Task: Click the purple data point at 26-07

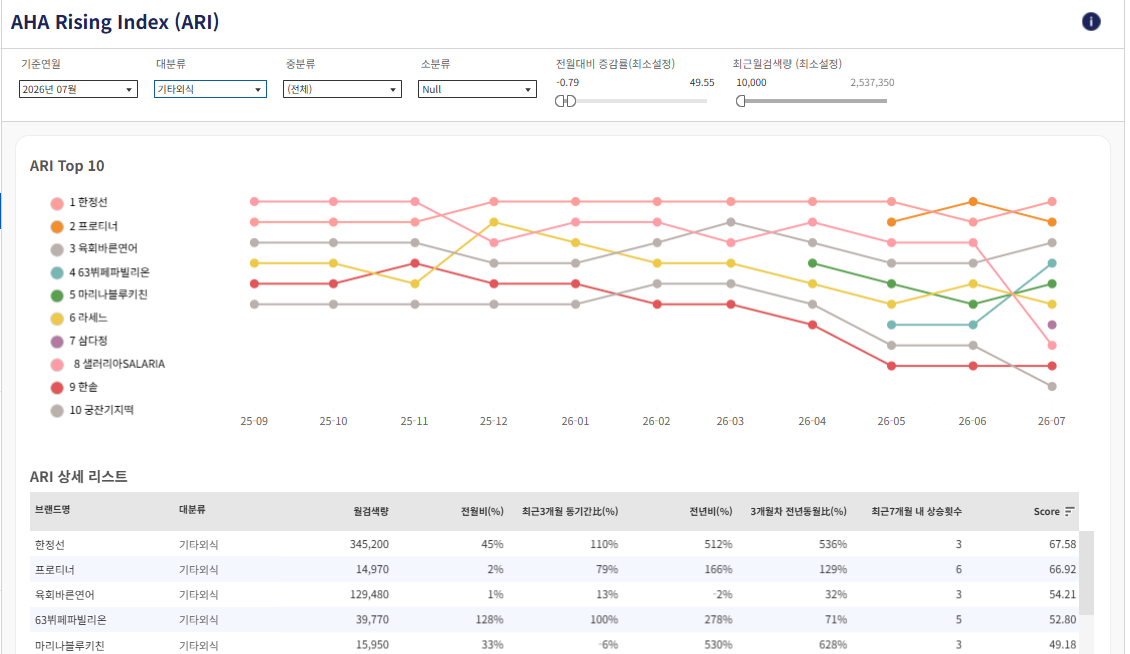Action: pos(1052,324)
